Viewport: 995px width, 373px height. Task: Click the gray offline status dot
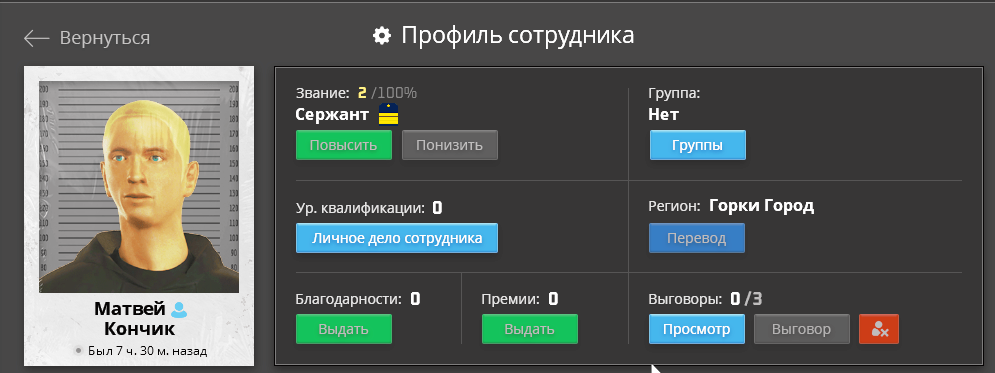79,350
